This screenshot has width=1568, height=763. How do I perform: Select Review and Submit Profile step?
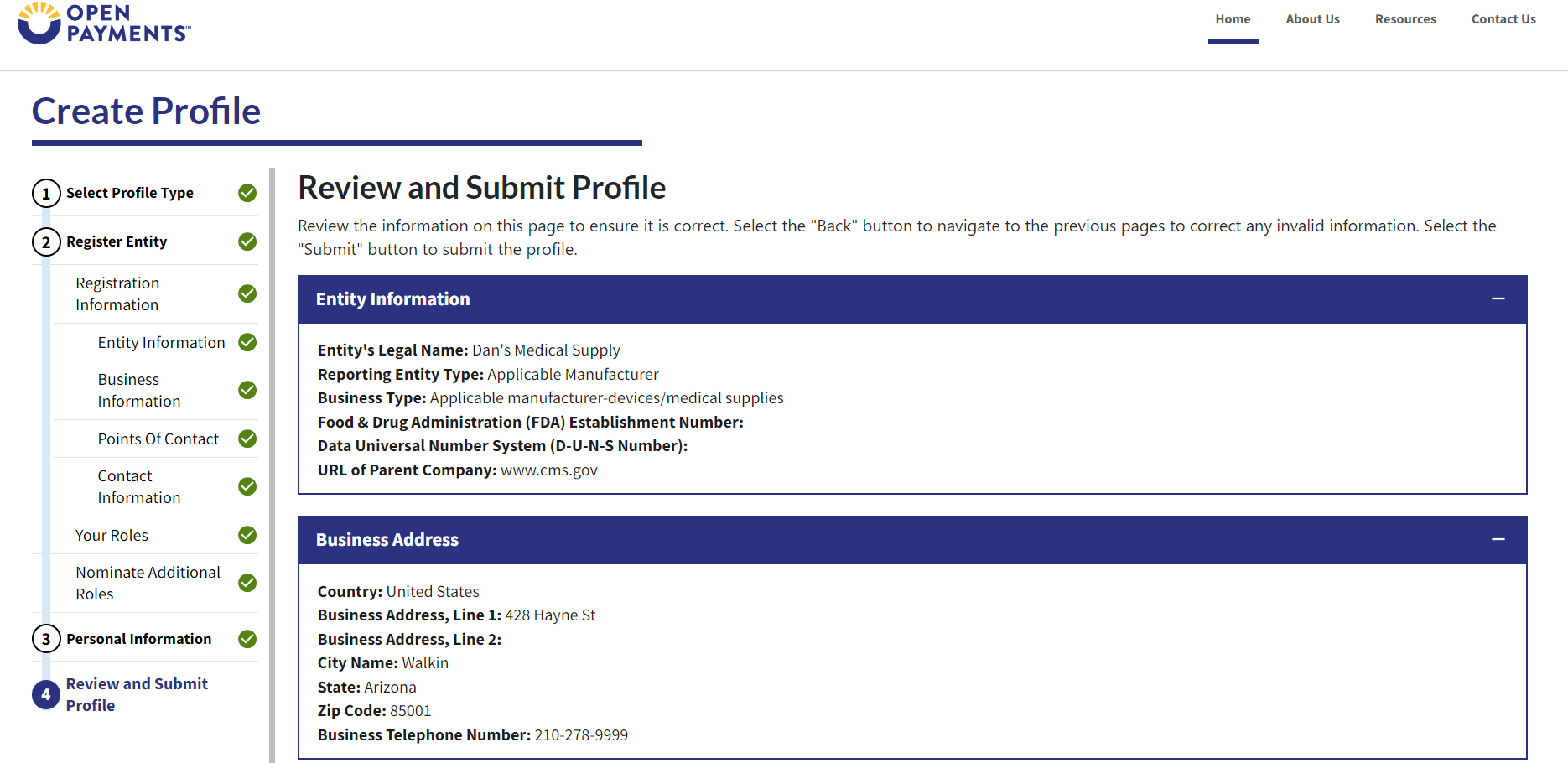[x=137, y=694]
